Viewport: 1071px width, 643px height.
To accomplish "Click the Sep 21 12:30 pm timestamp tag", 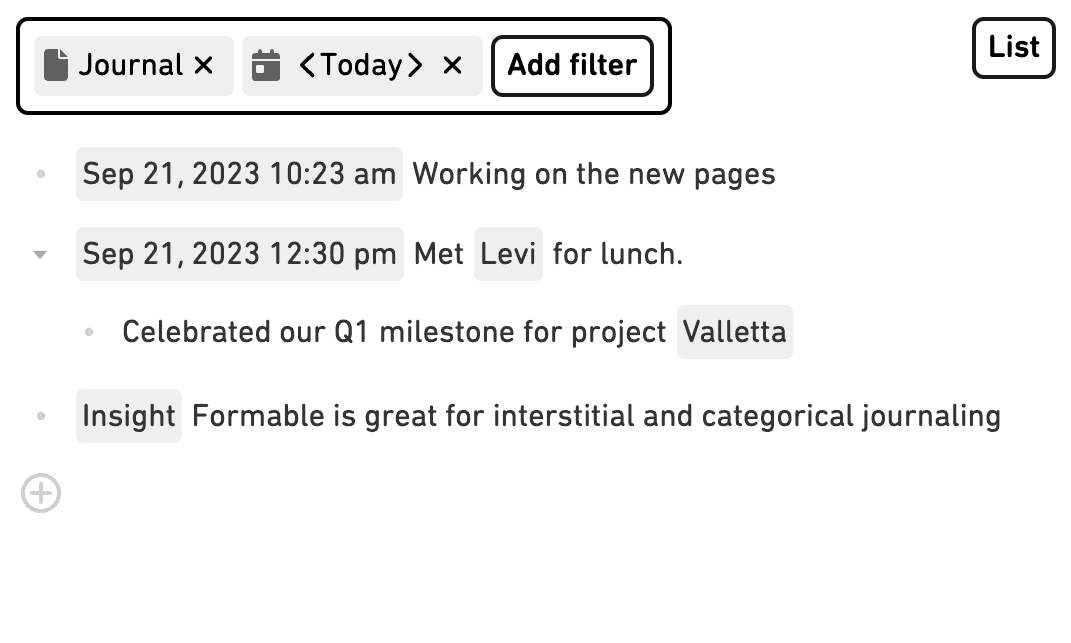I will tap(239, 254).
